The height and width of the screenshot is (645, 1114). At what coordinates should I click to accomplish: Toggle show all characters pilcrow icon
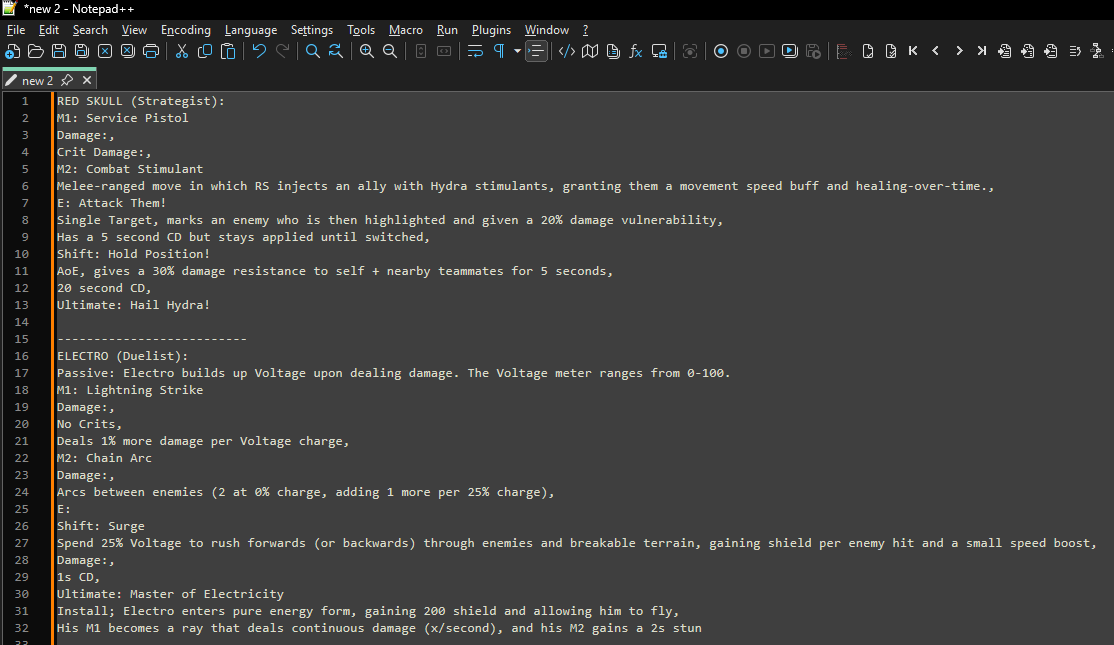coord(499,51)
